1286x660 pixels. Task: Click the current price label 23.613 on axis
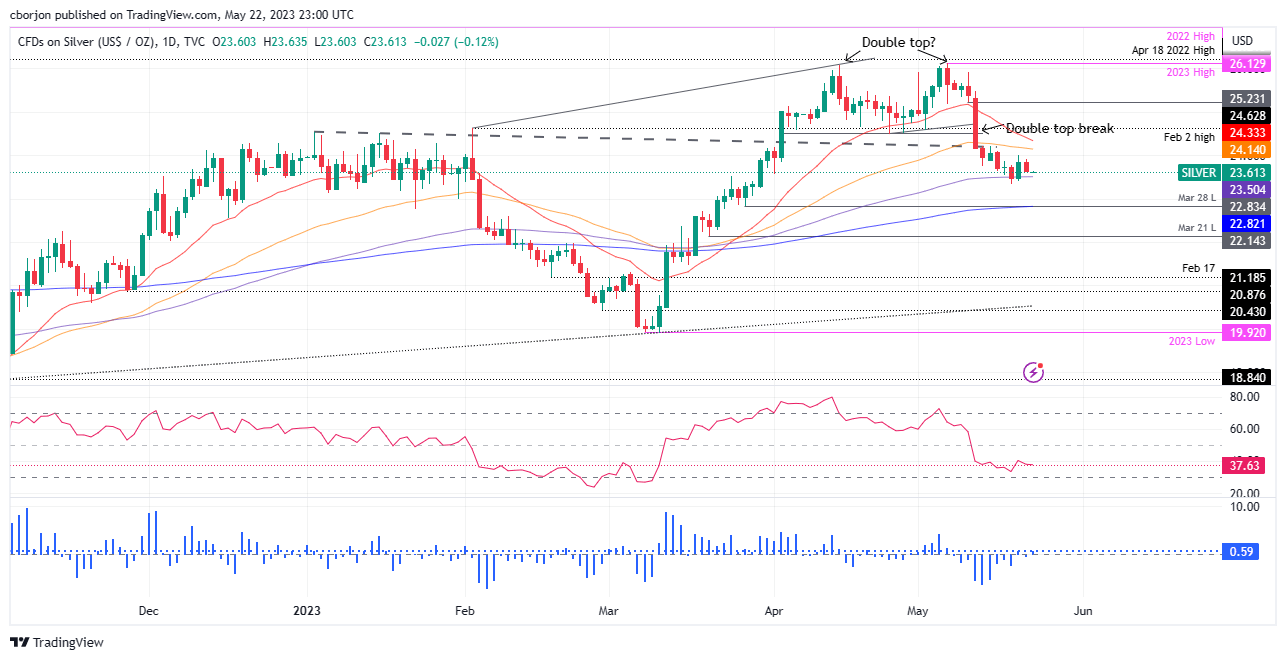1246,172
